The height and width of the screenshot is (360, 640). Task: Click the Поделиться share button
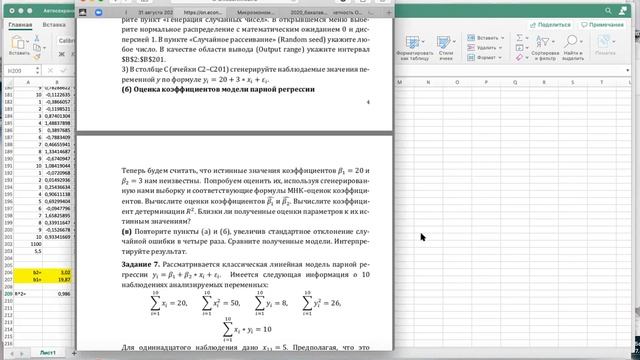(x=550, y=25)
